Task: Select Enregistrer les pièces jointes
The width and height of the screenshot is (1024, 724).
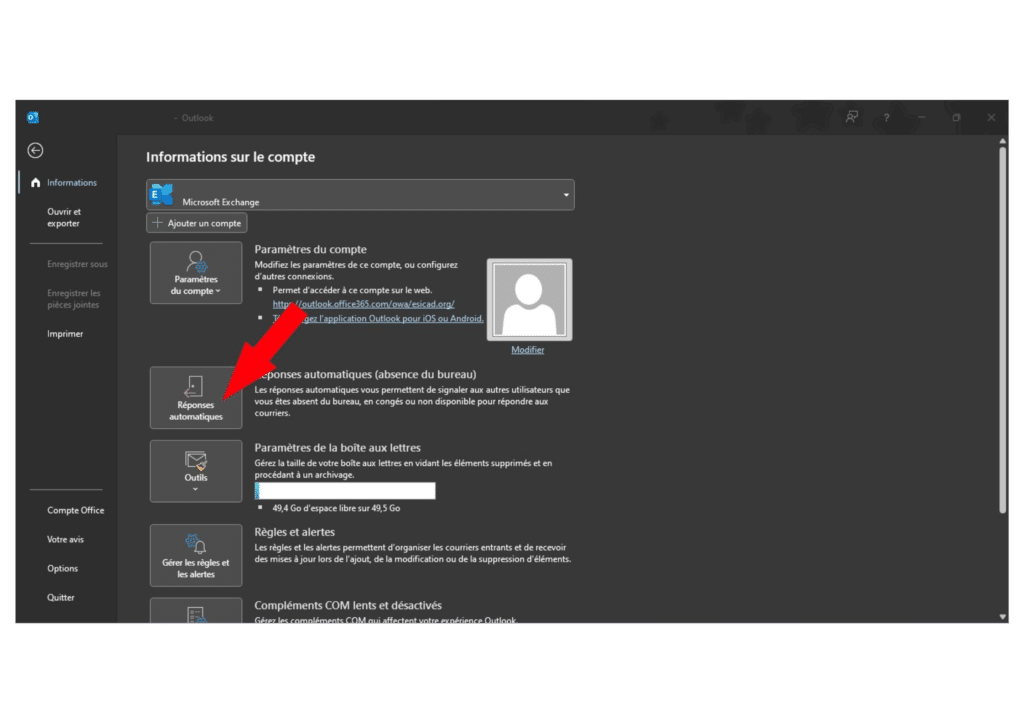Action: pos(73,299)
